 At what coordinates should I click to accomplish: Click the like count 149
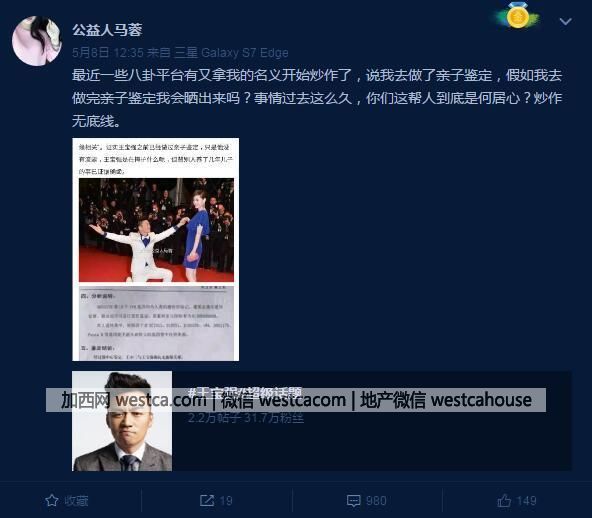click(526, 501)
